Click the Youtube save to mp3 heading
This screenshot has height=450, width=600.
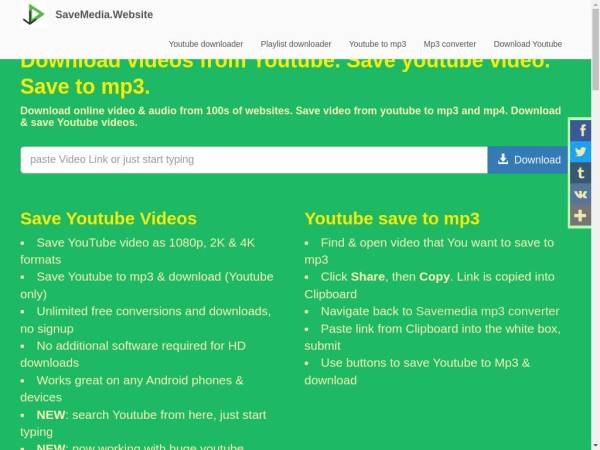(x=392, y=218)
